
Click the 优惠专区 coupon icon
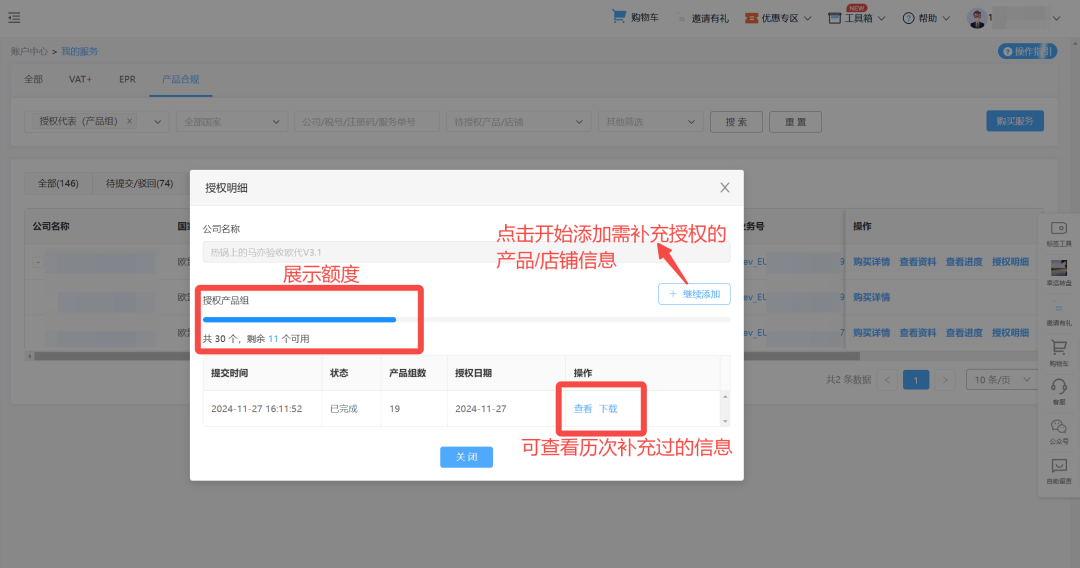coord(751,18)
